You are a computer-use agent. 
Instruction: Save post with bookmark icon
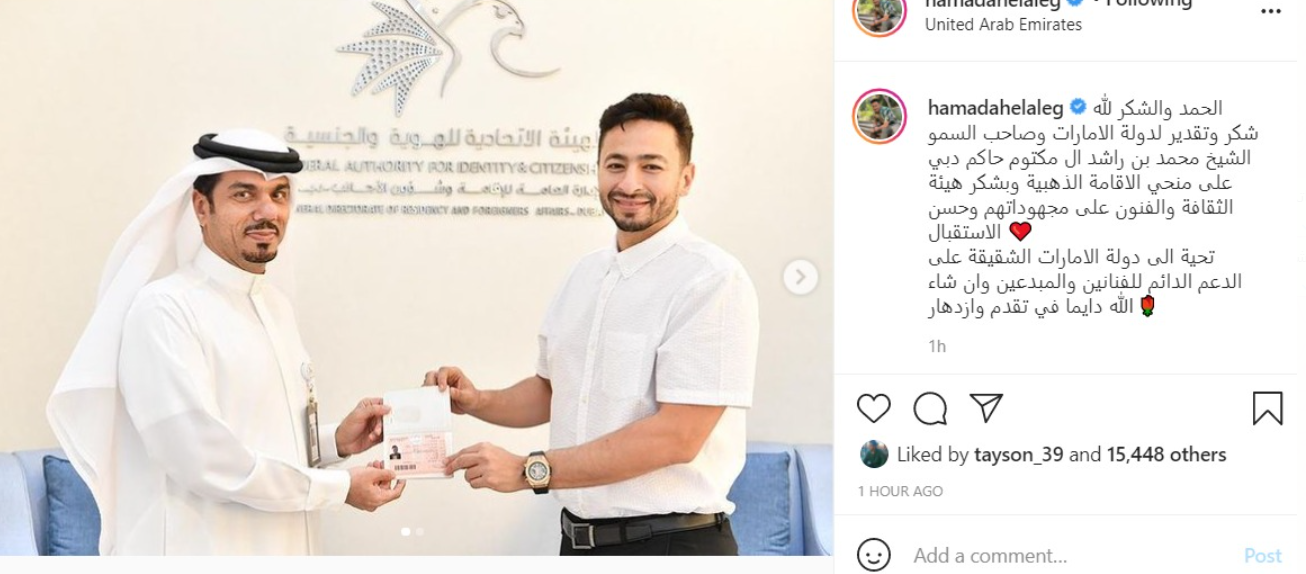click(x=1267, y=408)
